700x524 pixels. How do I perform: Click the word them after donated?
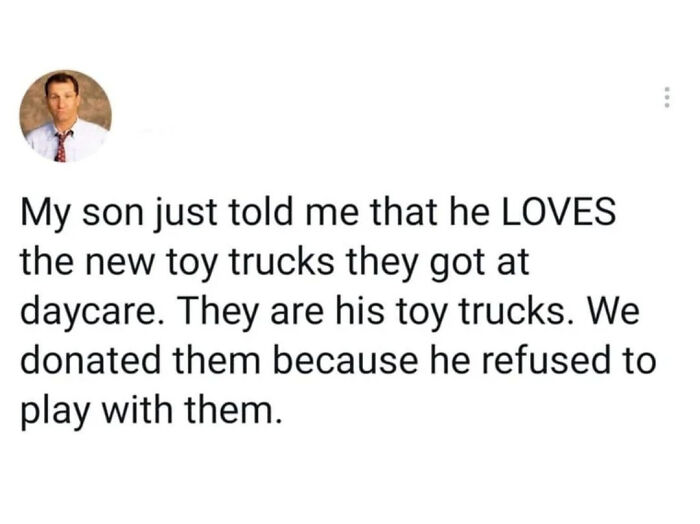point(216,360)
